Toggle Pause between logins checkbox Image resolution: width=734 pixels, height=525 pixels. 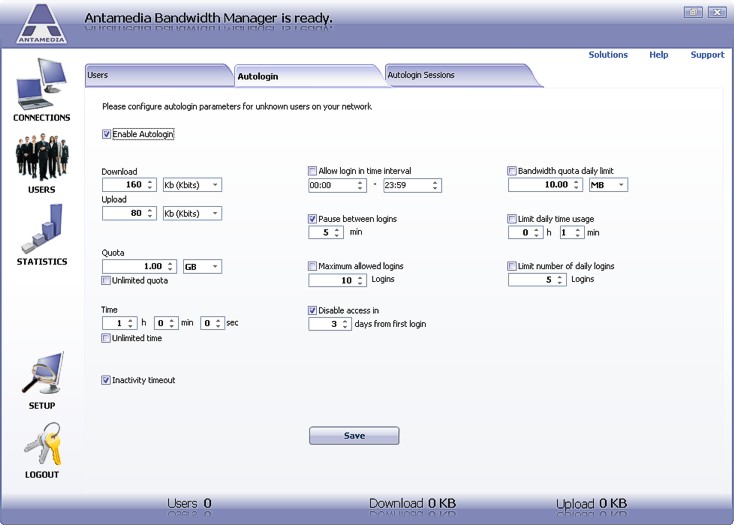(312, 219)
